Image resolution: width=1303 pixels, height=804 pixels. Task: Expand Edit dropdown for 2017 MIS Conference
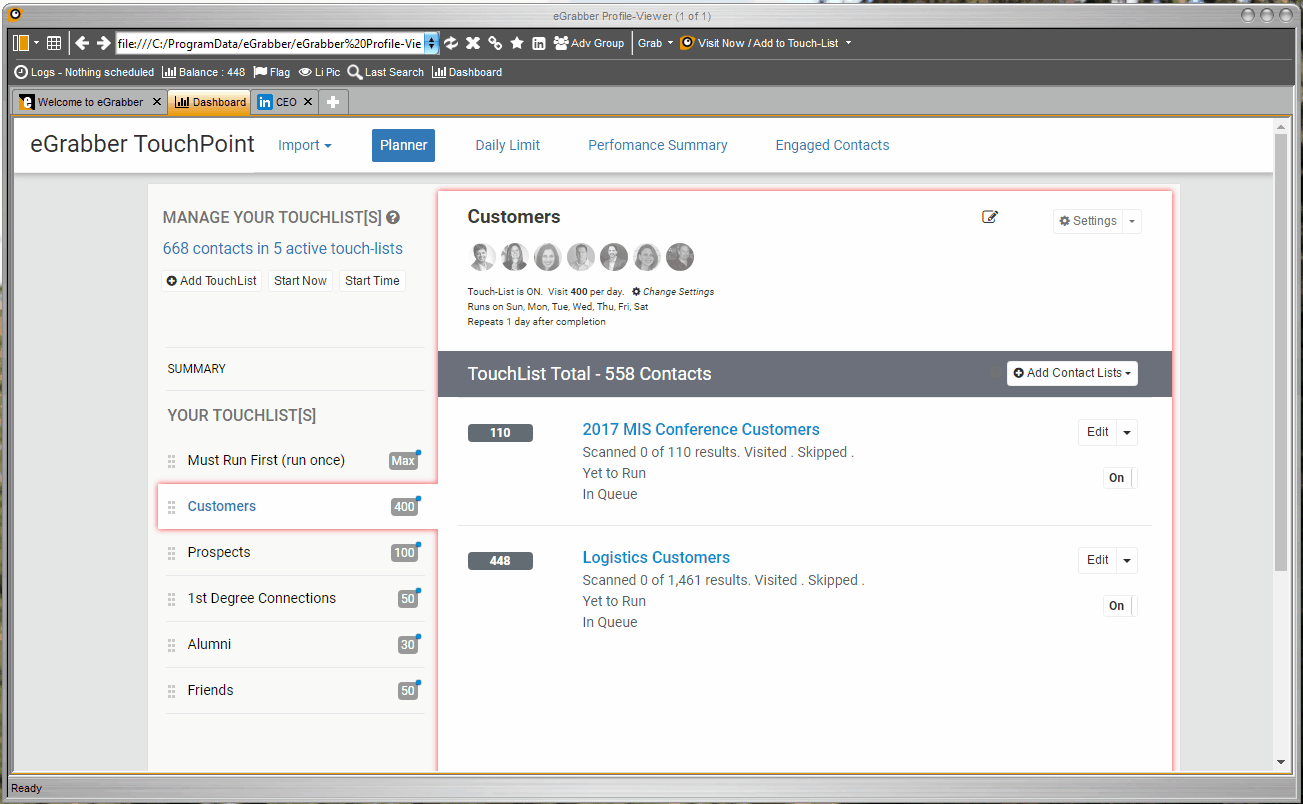(x=1127, y=432)
